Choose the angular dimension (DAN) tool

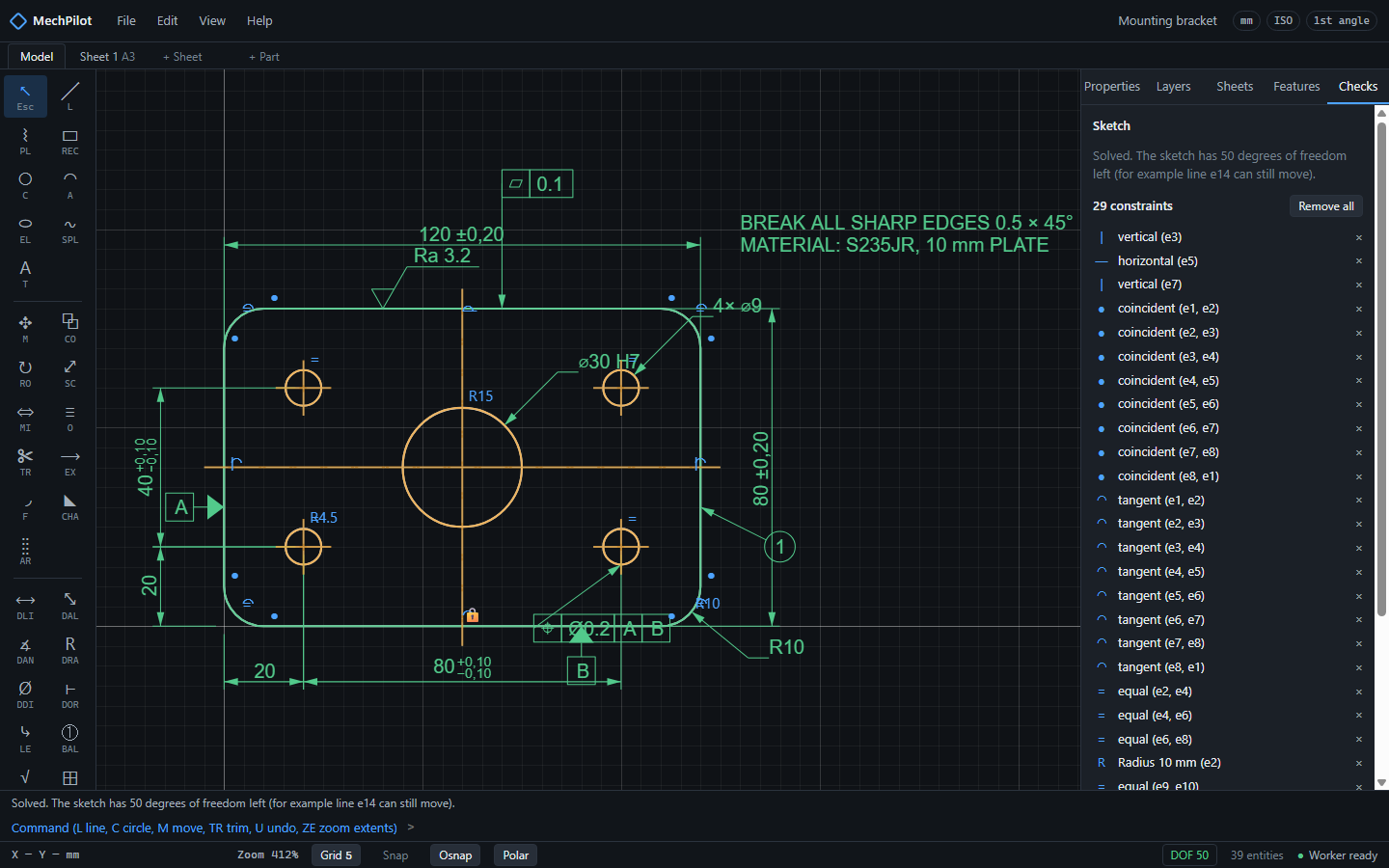(x=25, y=650)
